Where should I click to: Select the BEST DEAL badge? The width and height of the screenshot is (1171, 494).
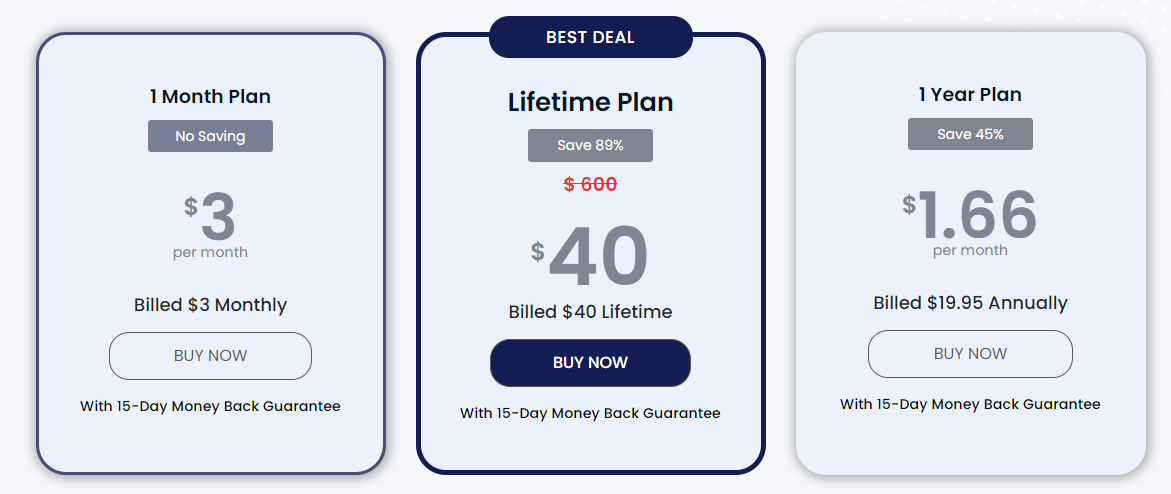click(591, 37)
